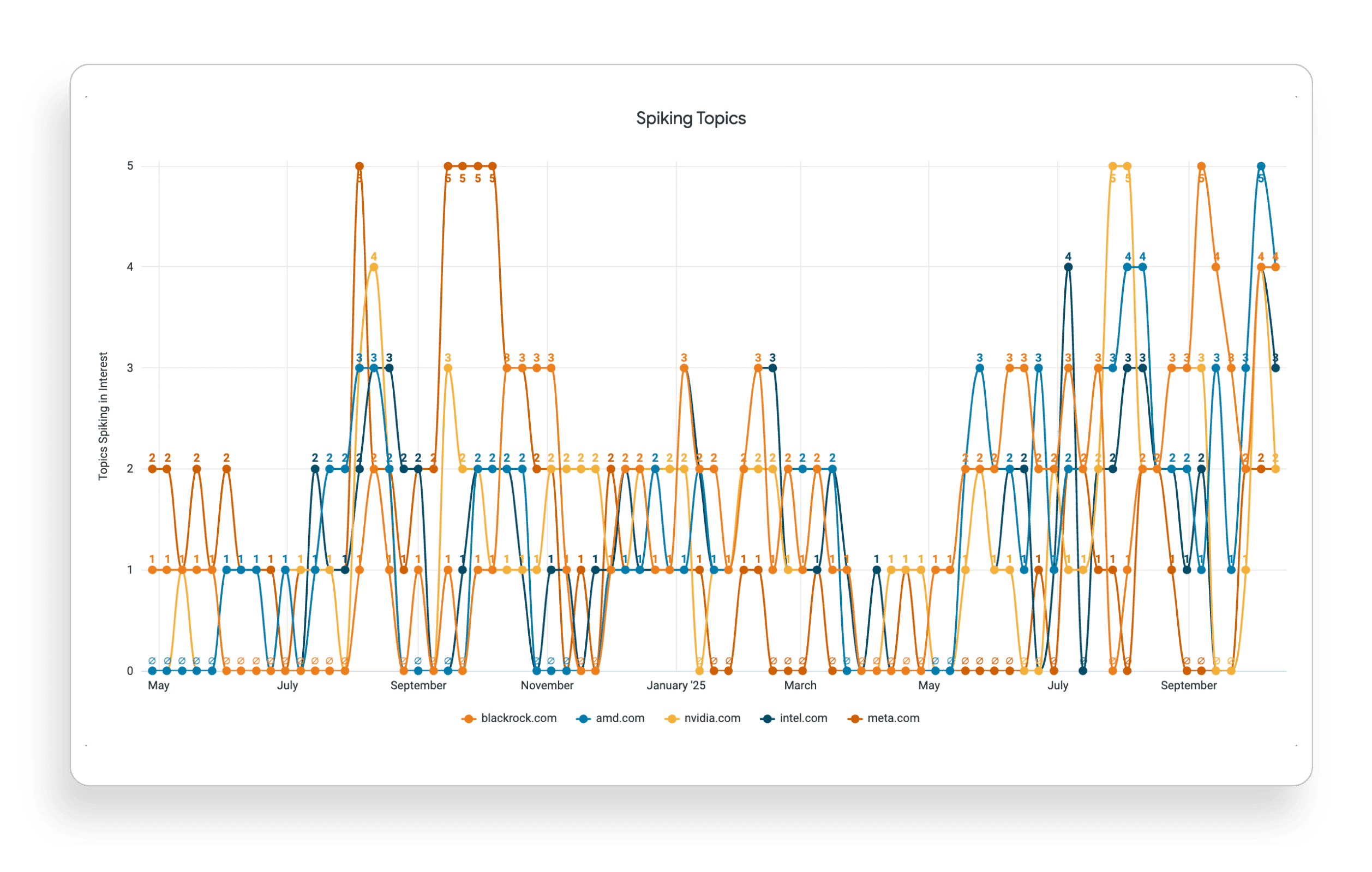Viewport: 1372px width, 872px height.
Task: Click the amd.com peak point at 5
Action: [x=1261, y=166]
